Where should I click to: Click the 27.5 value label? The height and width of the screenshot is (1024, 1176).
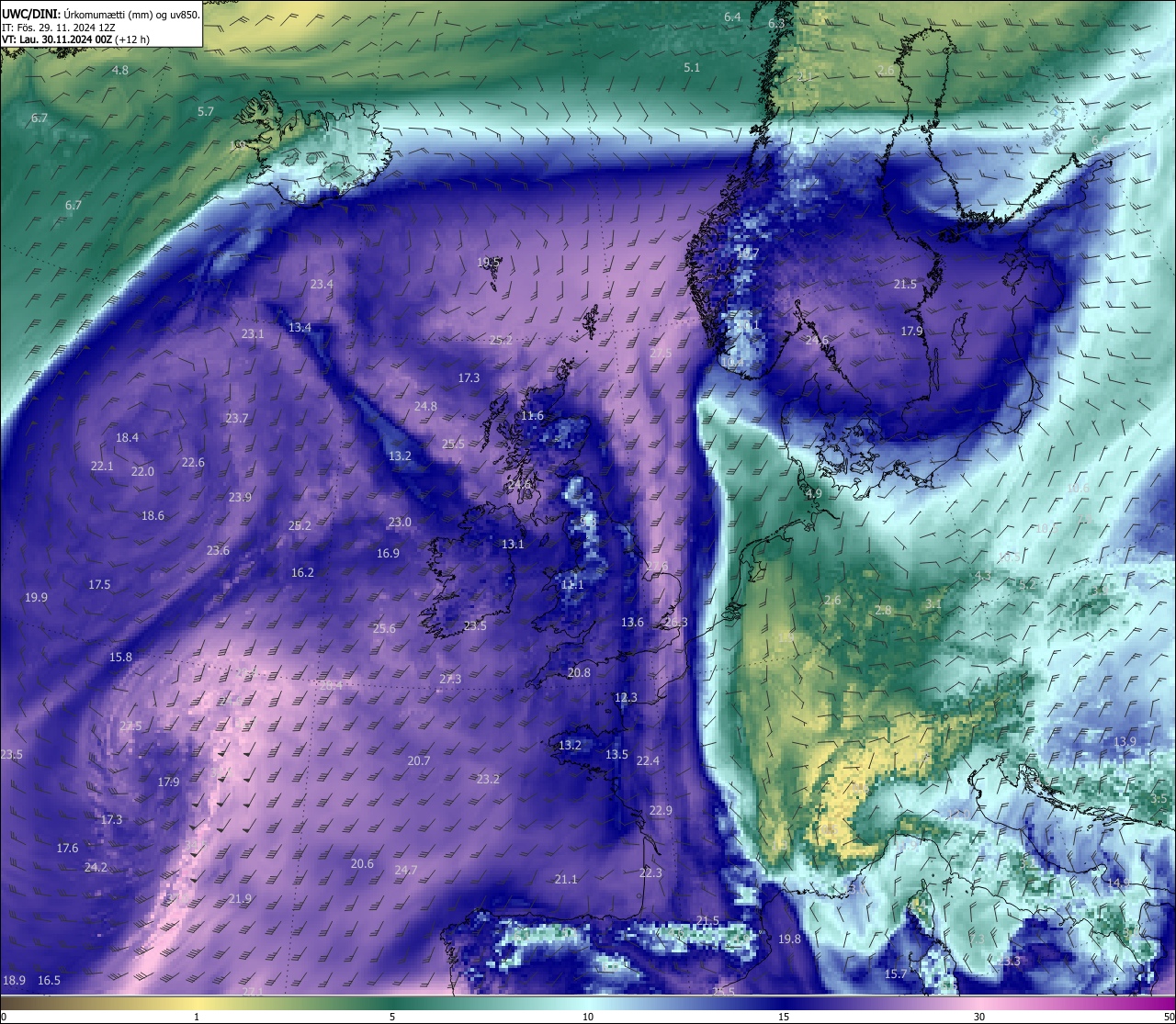pos(660,354)
